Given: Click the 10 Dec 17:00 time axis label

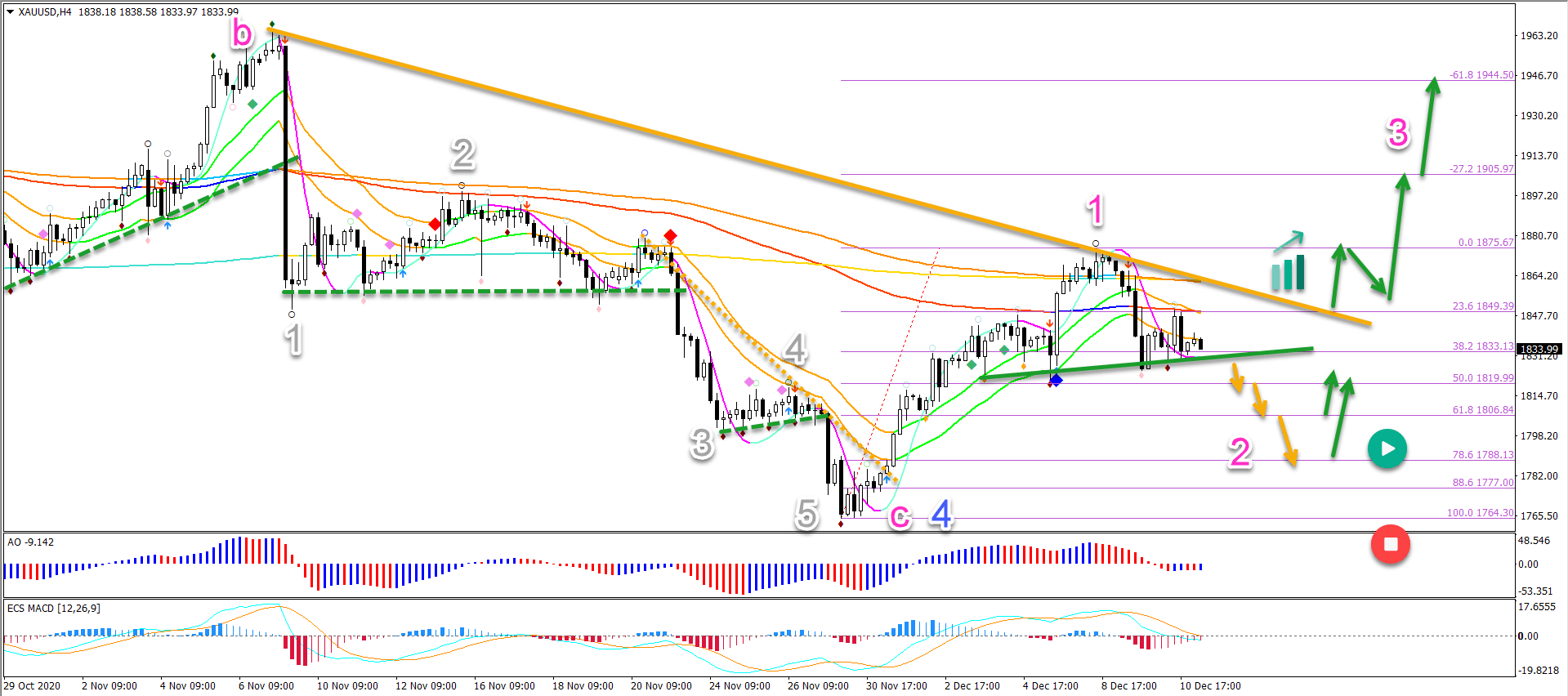Looking at the screenshot, I should coord(1210,686).
